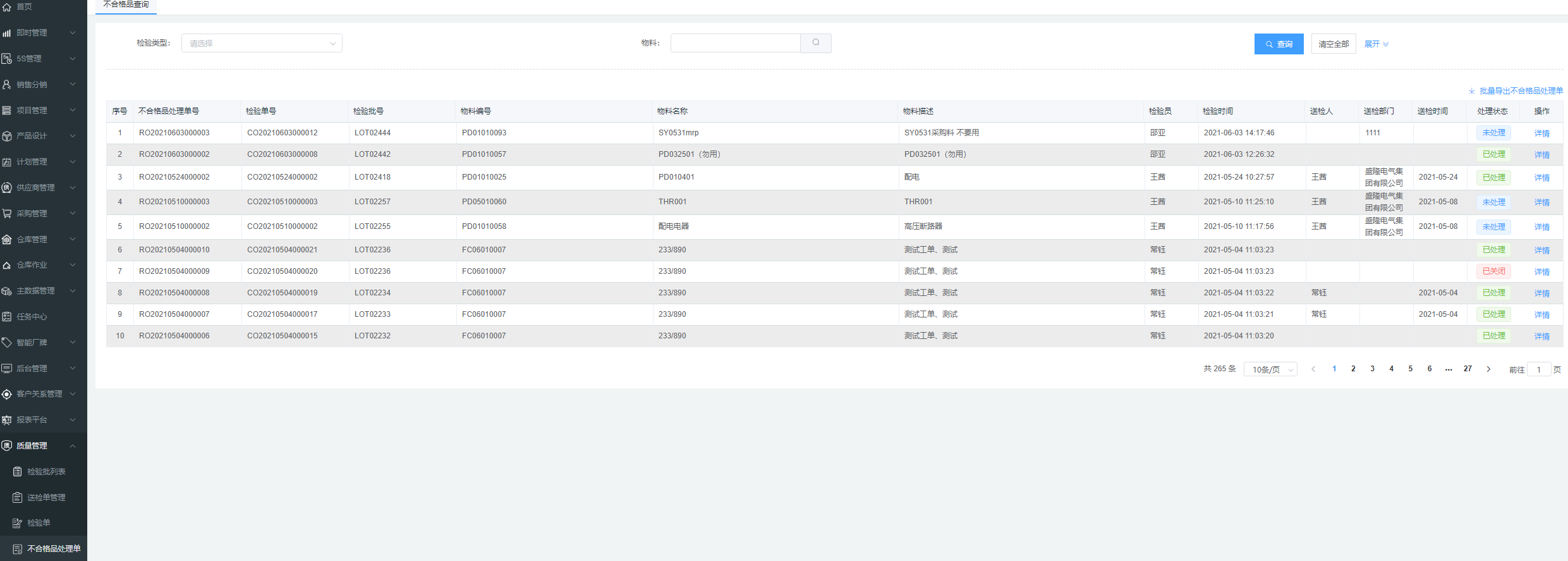Expand the 展开 filter options

click(1376, 44)
